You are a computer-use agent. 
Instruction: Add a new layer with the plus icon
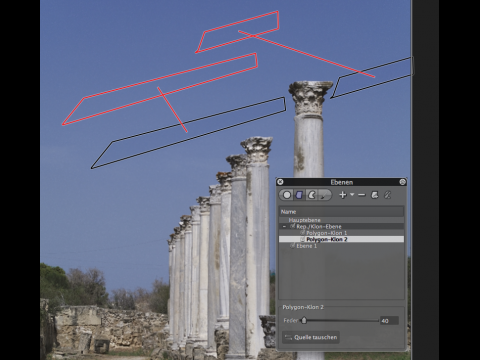point(342,195)
